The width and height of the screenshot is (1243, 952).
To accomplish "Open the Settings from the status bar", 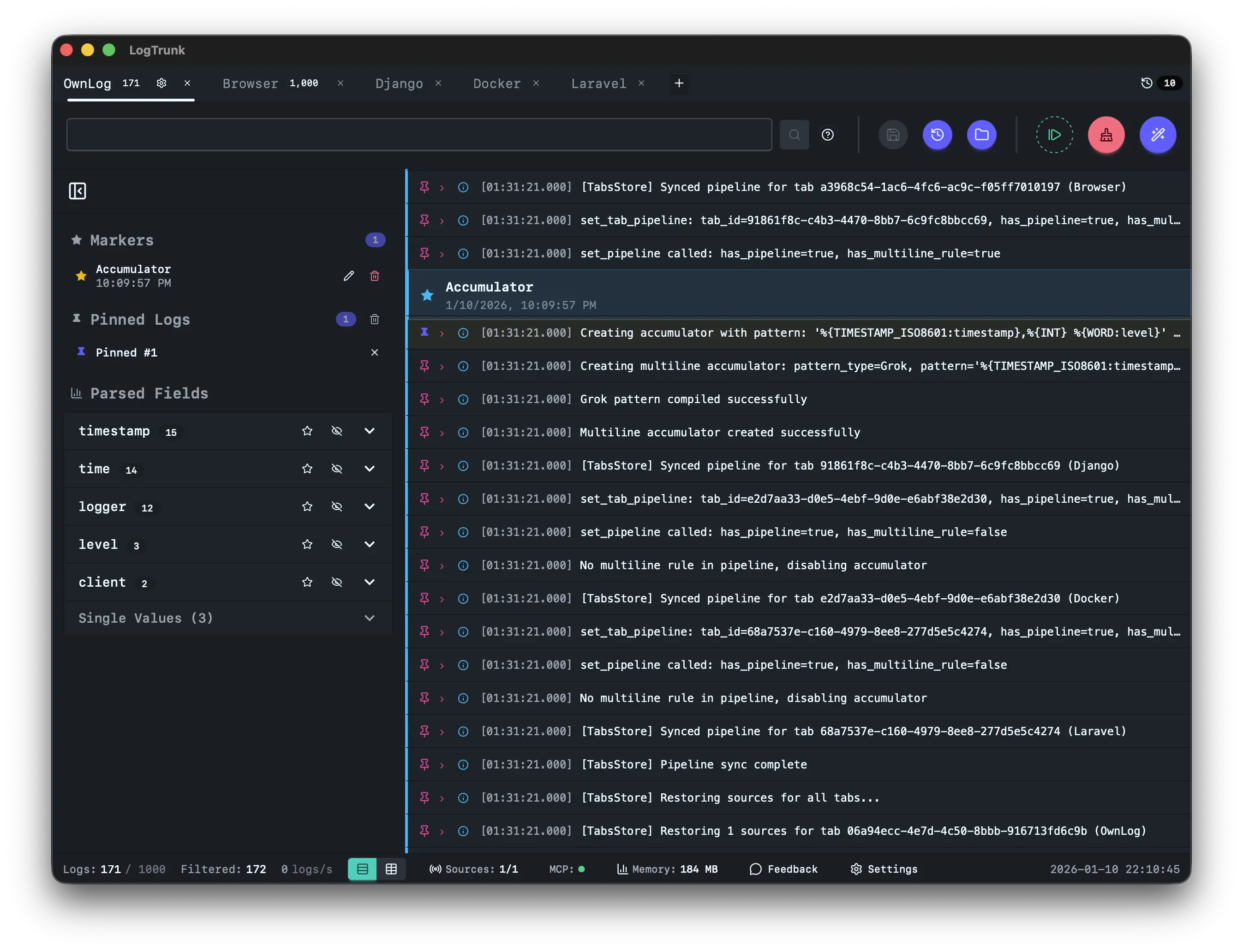I will pyautogui.click(x=884, y=869).
